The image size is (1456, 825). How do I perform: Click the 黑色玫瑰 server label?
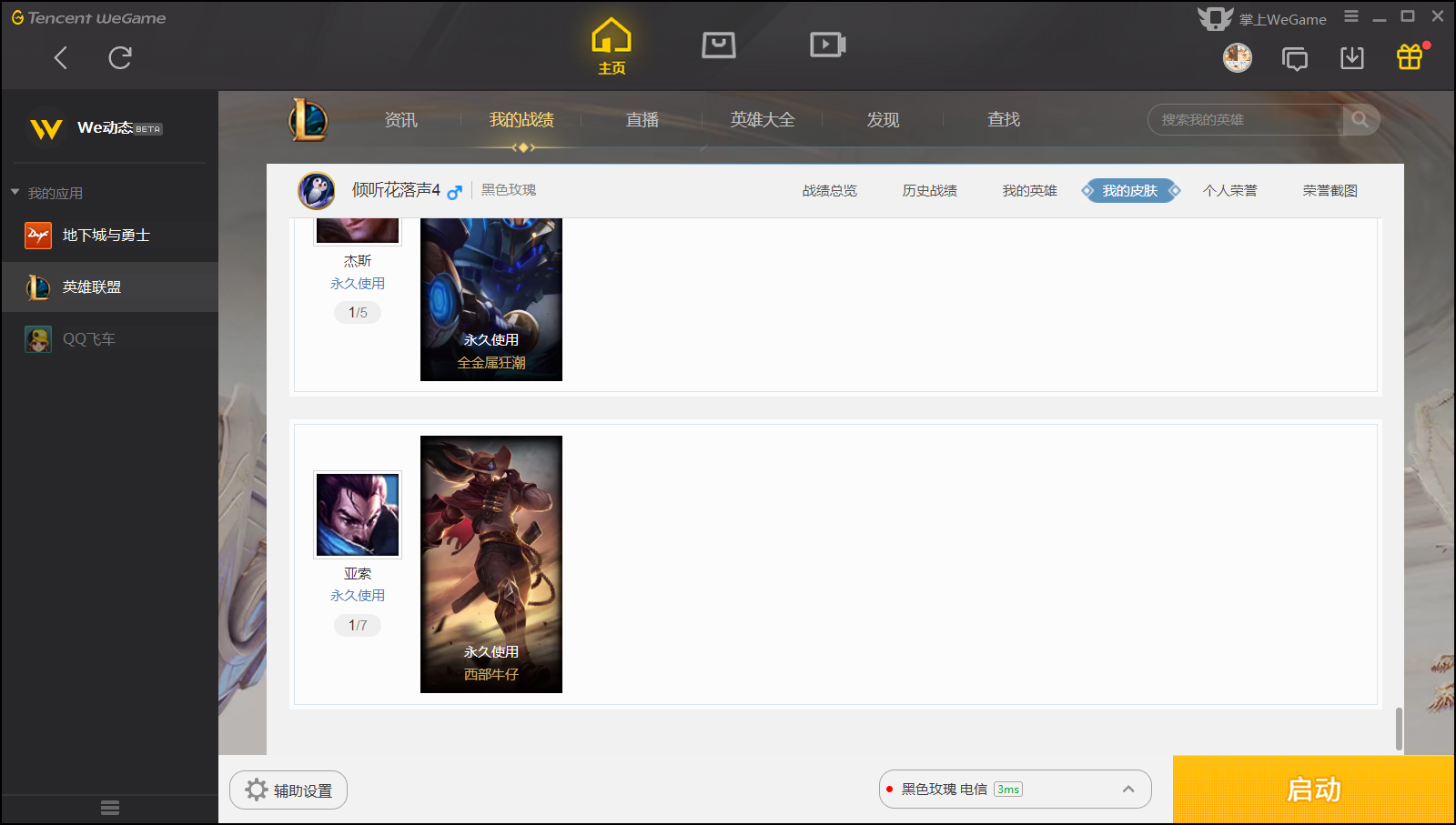[x=509, y=190]
